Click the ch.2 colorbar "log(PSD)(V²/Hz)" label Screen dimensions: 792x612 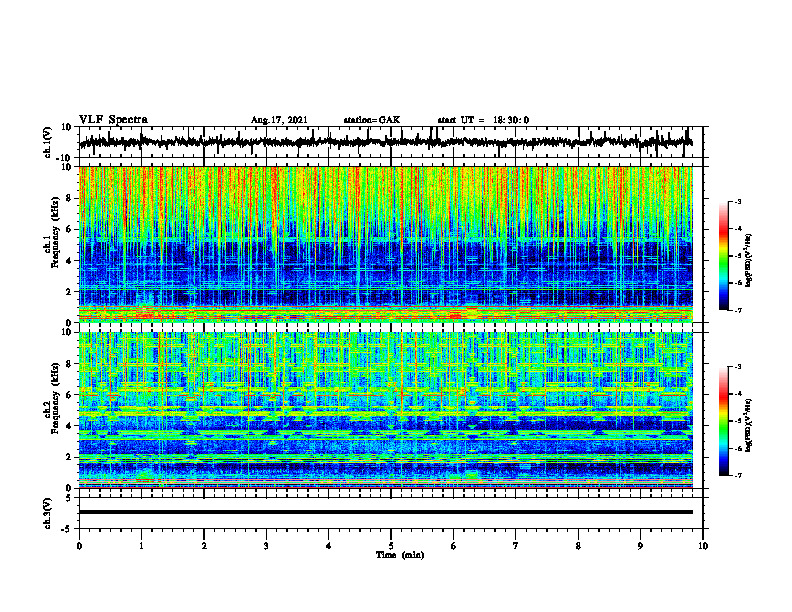(749, 425)
